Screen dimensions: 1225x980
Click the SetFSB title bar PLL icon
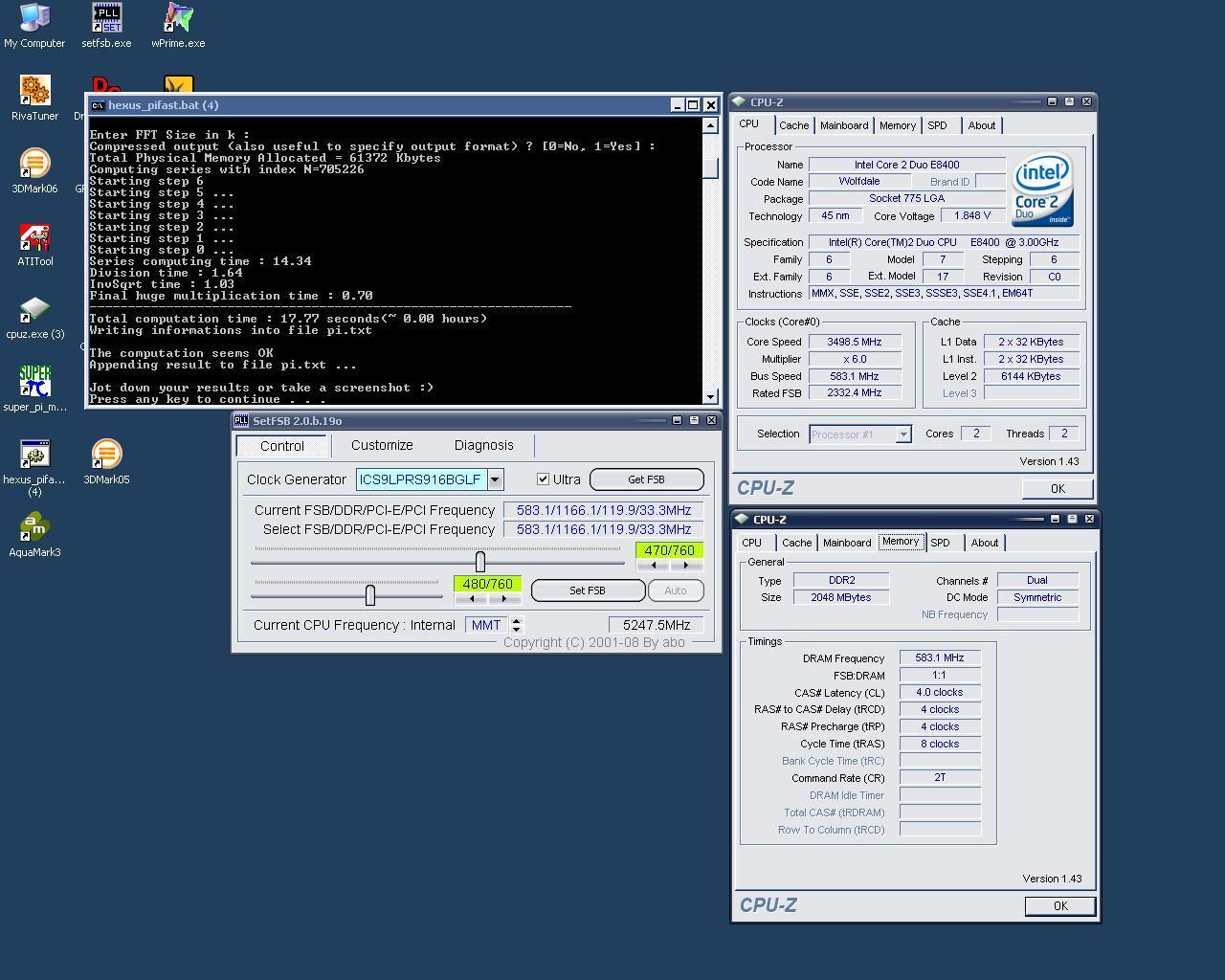[242, 420]
